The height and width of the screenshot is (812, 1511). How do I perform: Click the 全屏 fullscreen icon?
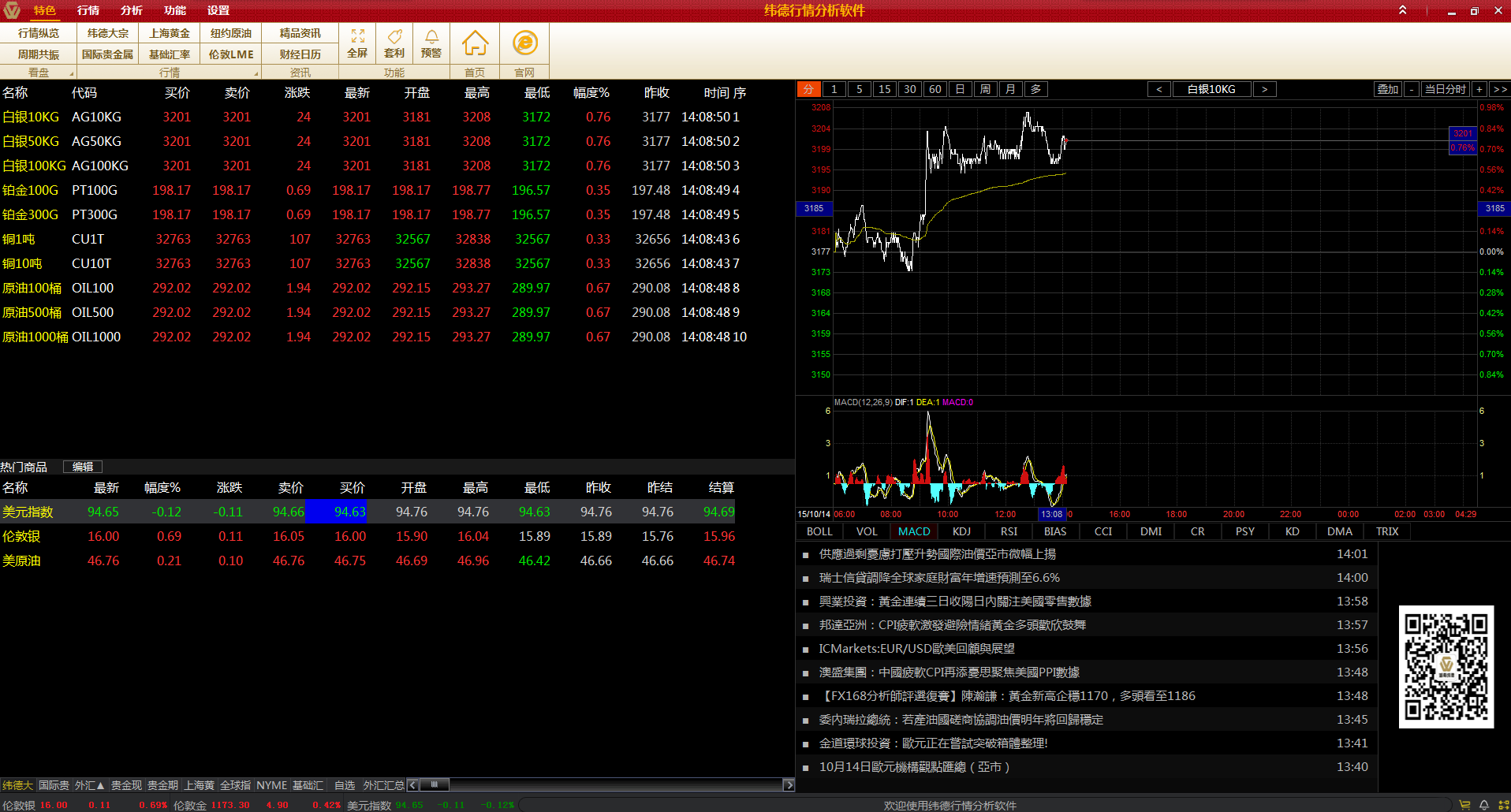[357, 43]
